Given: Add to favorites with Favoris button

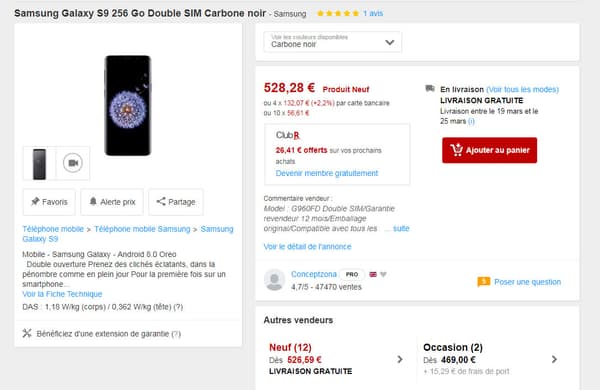Looking at the screenshot, I should [49, 202].
